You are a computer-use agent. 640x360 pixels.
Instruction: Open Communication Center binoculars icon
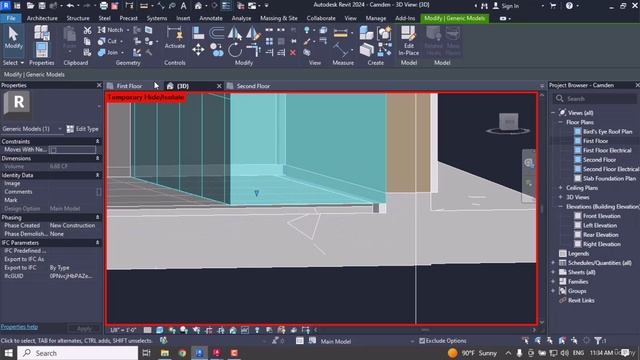[x=484, y=6]
